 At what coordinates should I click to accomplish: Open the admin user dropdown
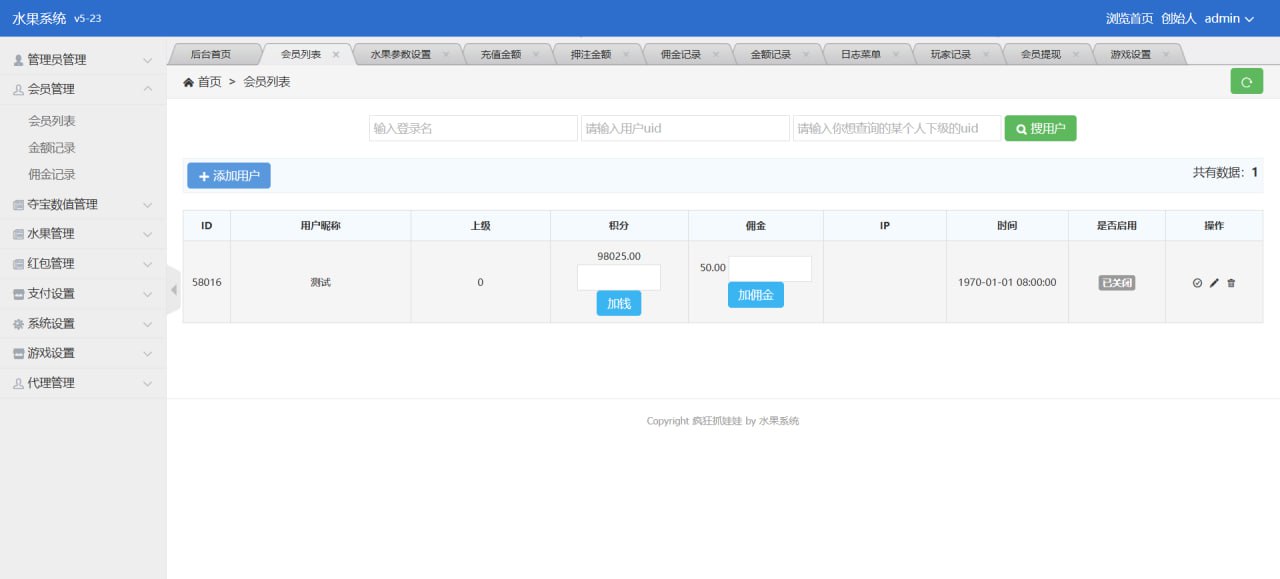click(1228, 18)
